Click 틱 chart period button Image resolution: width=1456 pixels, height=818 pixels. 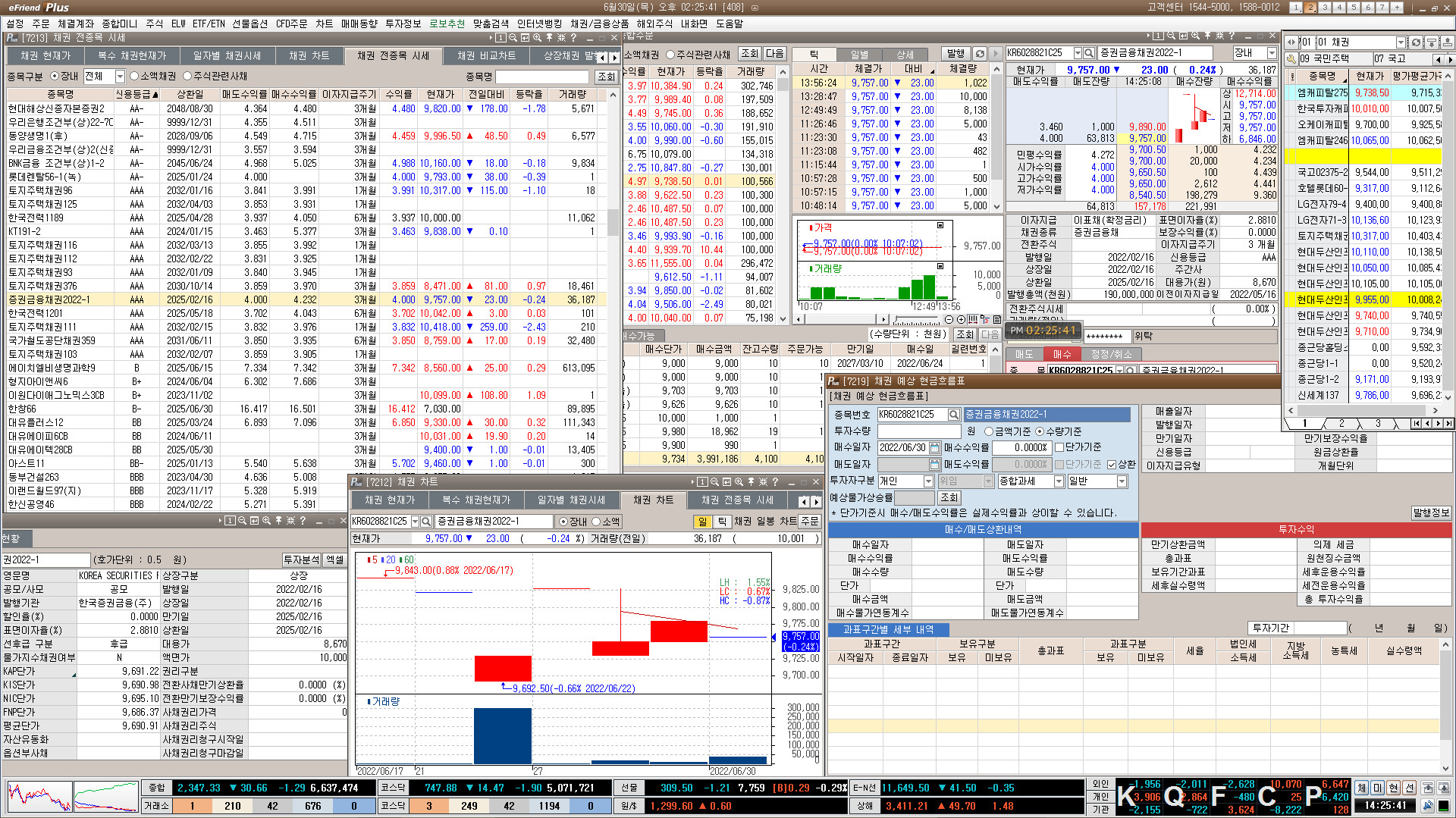click(723, 522)
